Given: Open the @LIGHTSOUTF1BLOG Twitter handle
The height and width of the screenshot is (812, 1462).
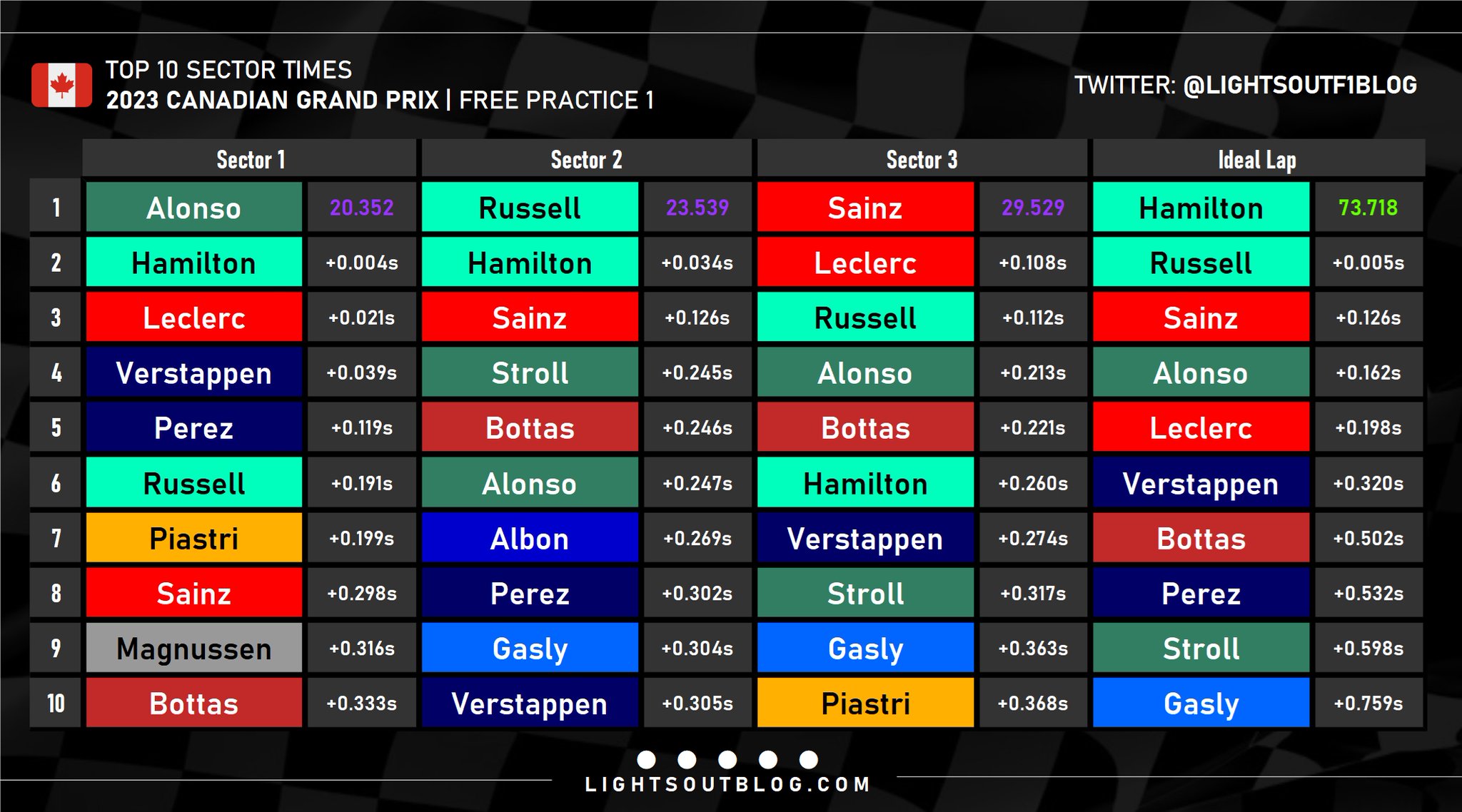Looking at the screenshot, I should coord(1300,85).
